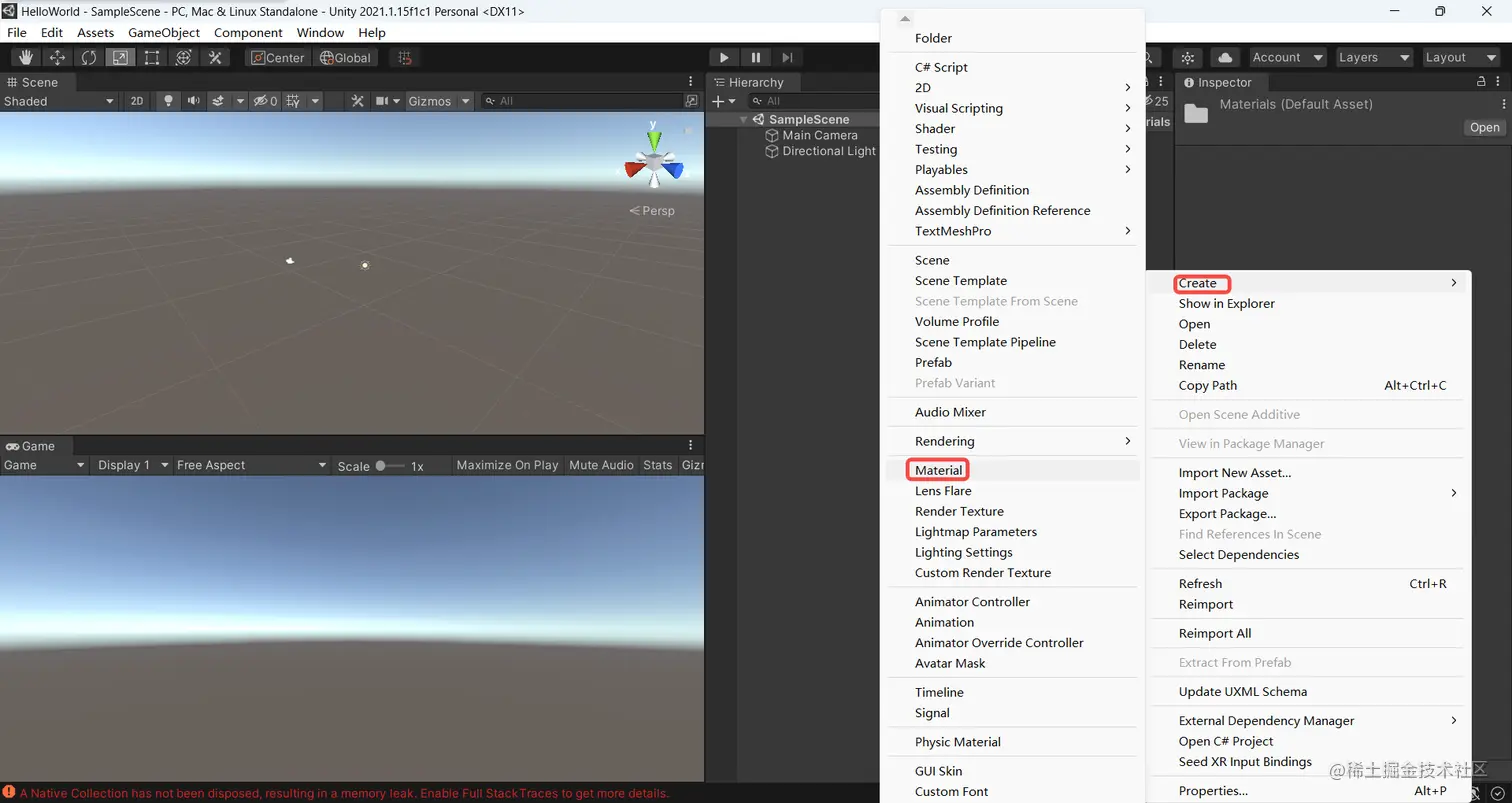Open the Services settings sun-gear icon
The height and width of the screenshot is (803, 1512).
point(1187,58)
